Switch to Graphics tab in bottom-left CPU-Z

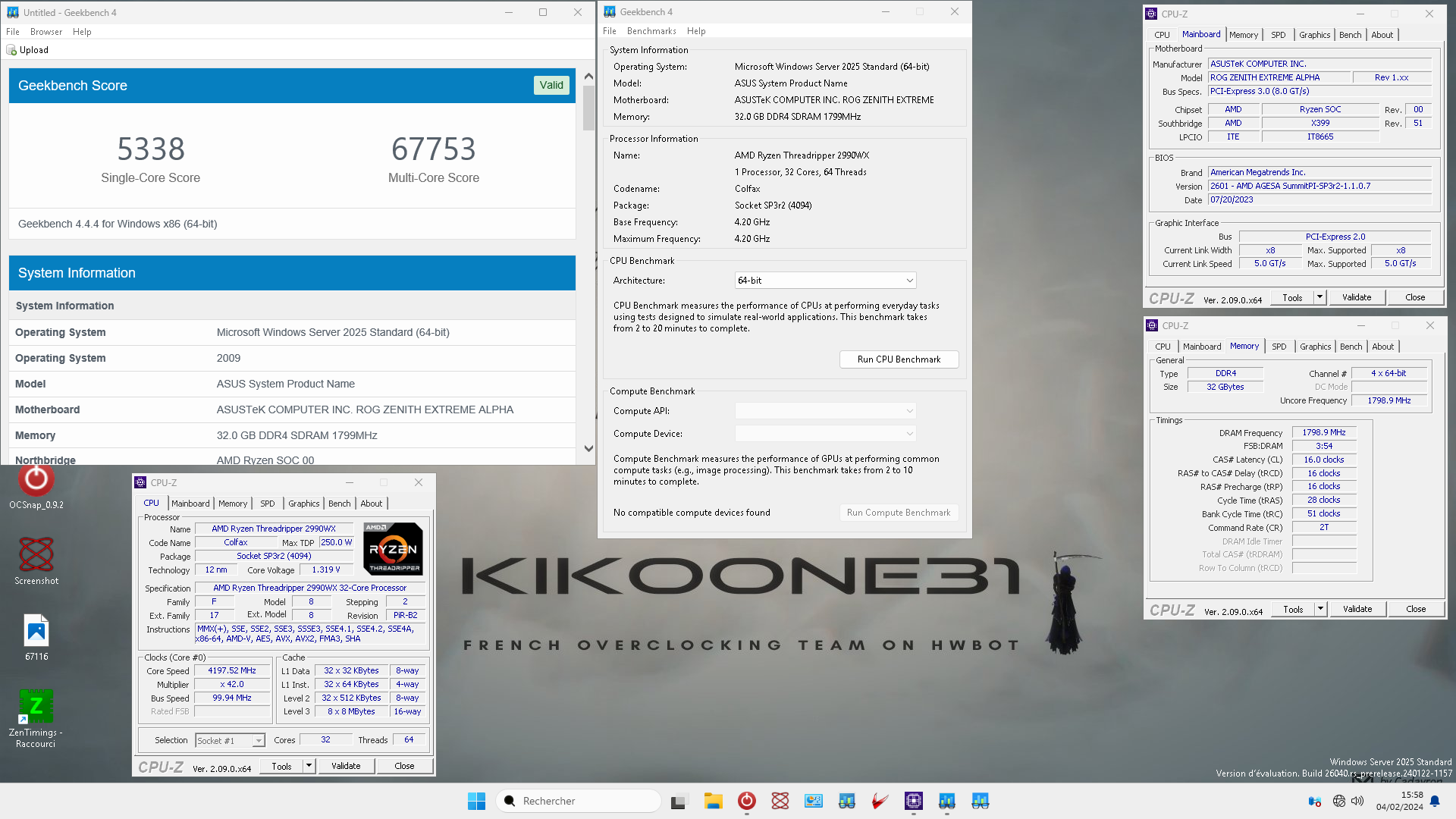304,504
